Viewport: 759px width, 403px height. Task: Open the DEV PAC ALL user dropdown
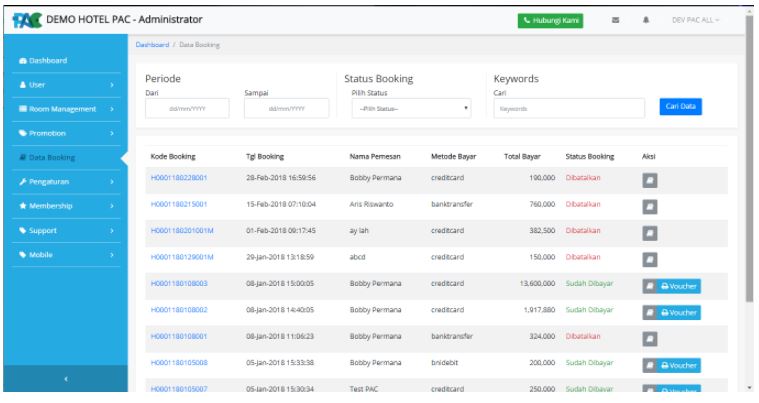pyautogui.click(x=695, y=20)
